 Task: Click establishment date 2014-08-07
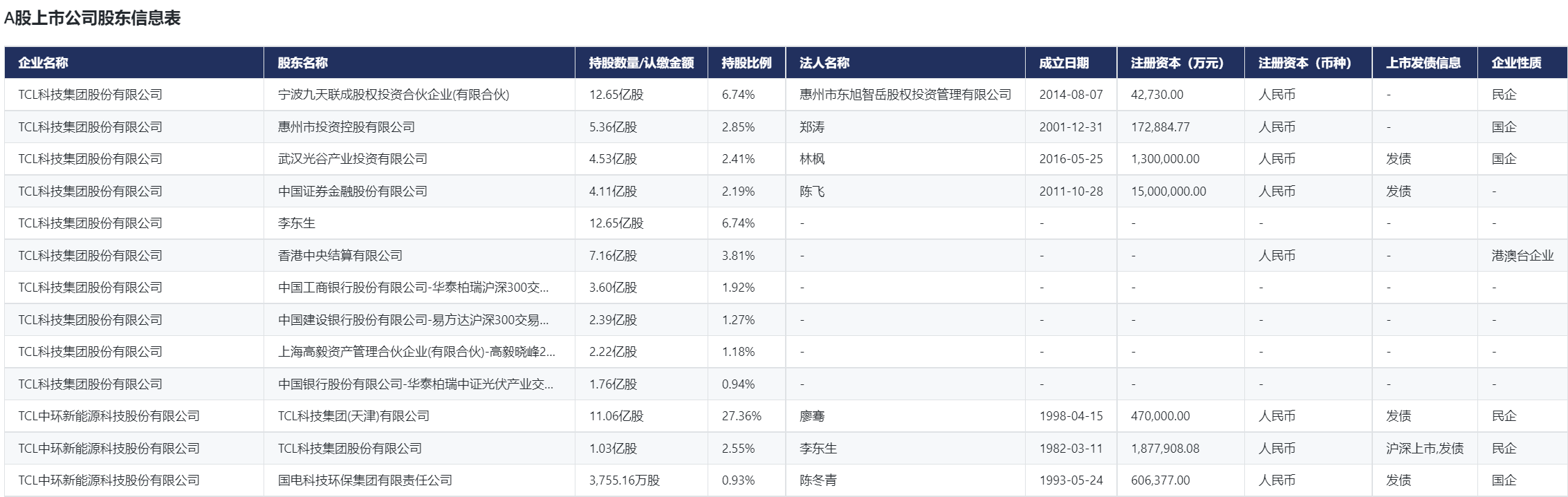tap(1071, 95)
